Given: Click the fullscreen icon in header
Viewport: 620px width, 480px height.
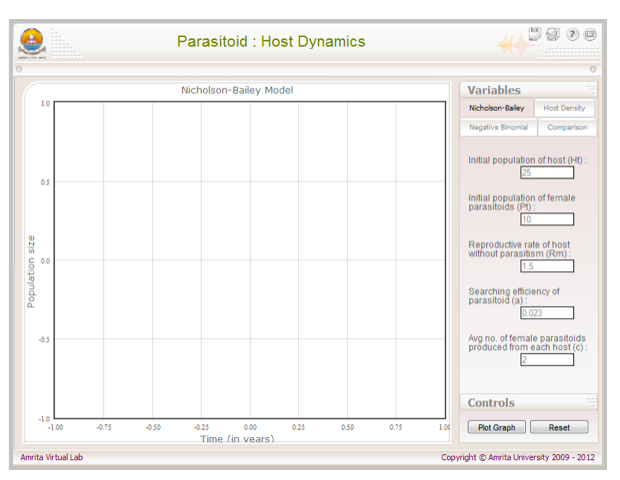Looking at the screenshot, I should point(590,34).
